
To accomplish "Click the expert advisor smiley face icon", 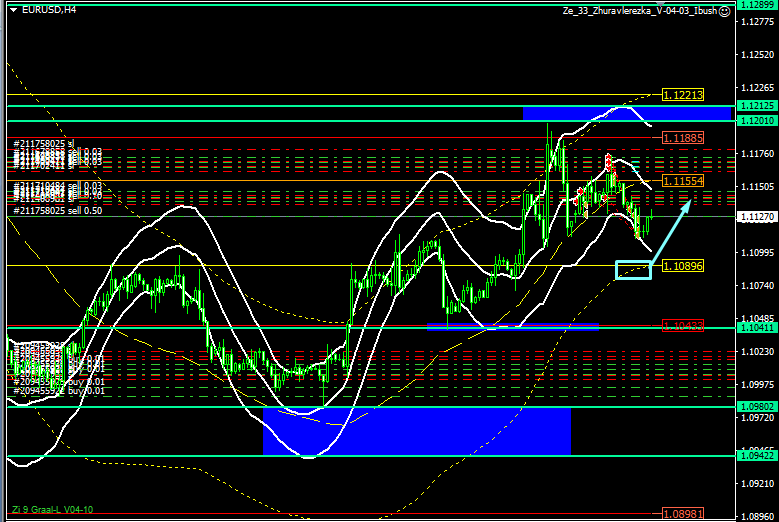I will 725,11.
